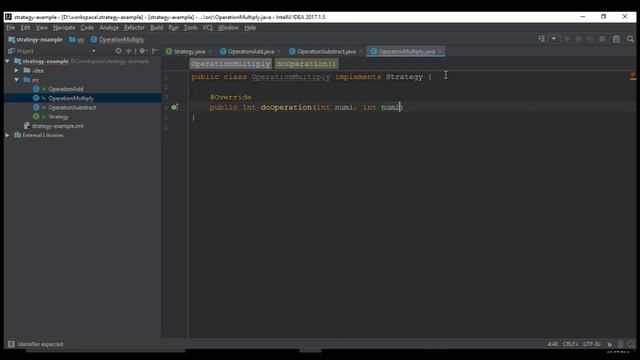Open the Build menu
This screenshot has height=360, width=640.
[x=157, y=28]
